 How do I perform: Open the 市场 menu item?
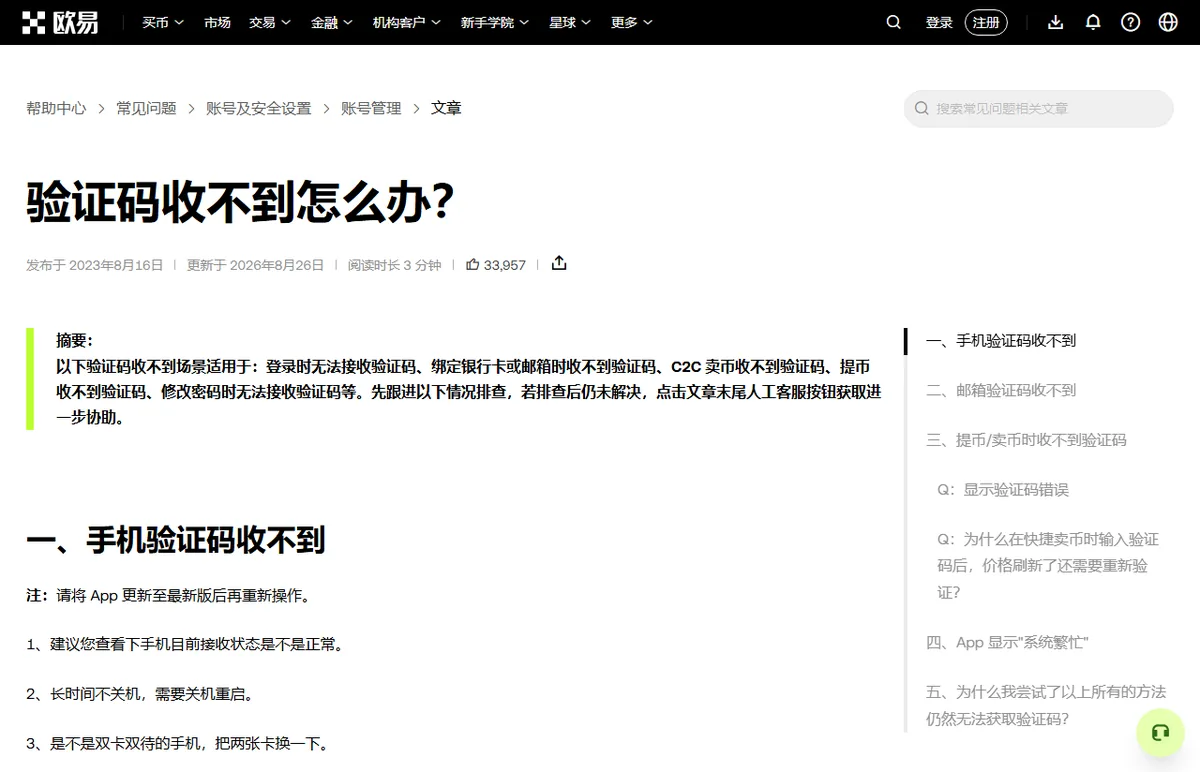click(217, 22)
